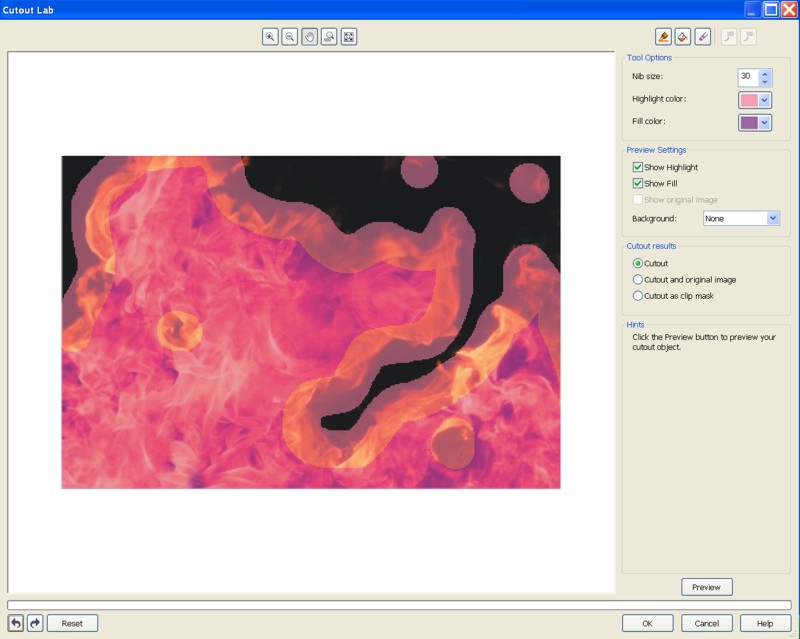Select the Eraser tool

(x=703, y=37)
